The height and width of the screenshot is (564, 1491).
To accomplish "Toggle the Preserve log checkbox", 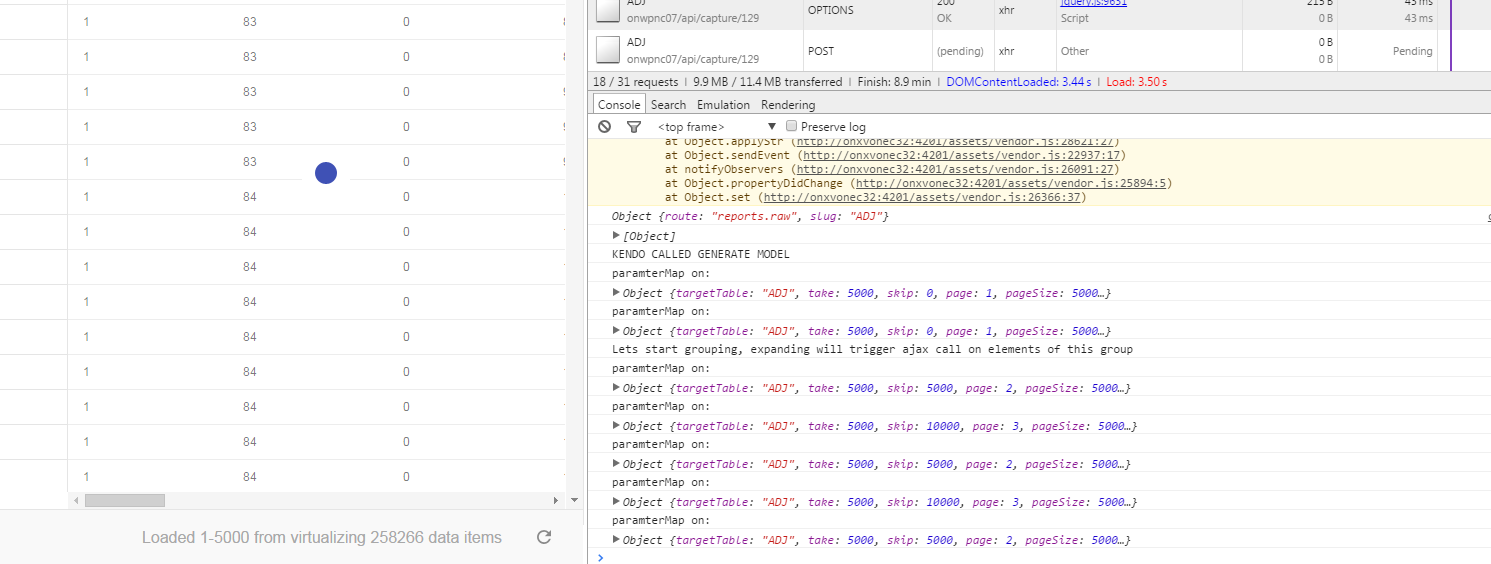I will click(x=792, y=126).
